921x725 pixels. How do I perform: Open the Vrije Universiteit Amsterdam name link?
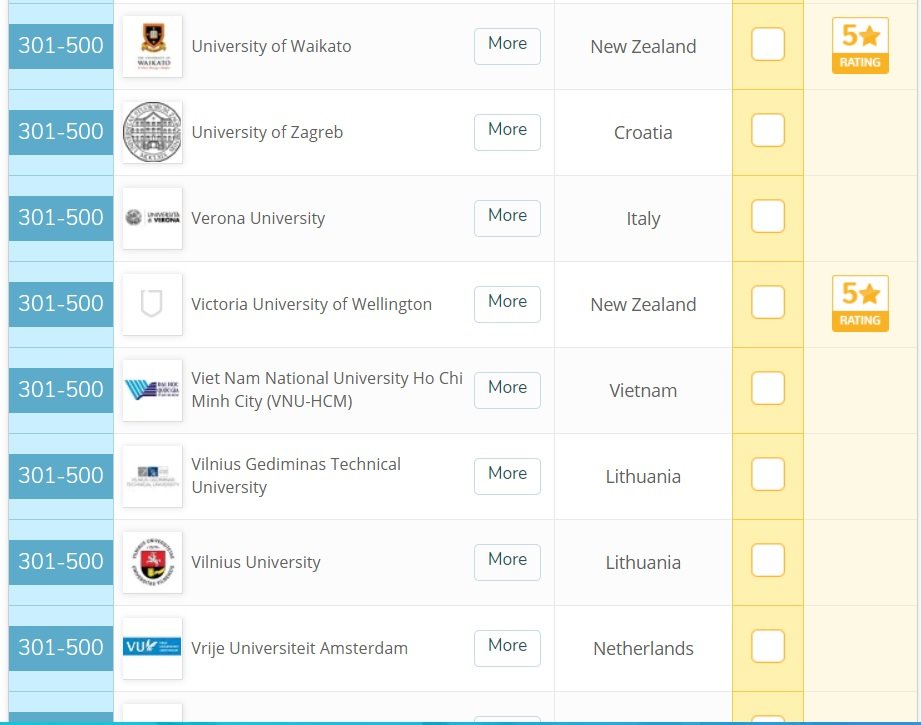click(x=299, y=648)
